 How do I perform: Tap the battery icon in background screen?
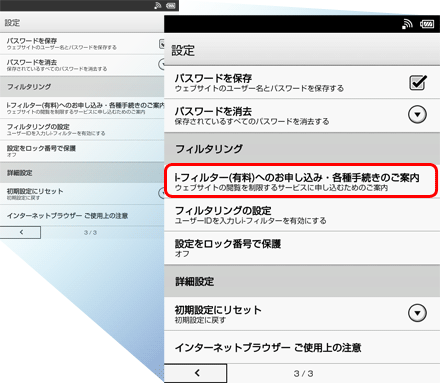[171, 6]
